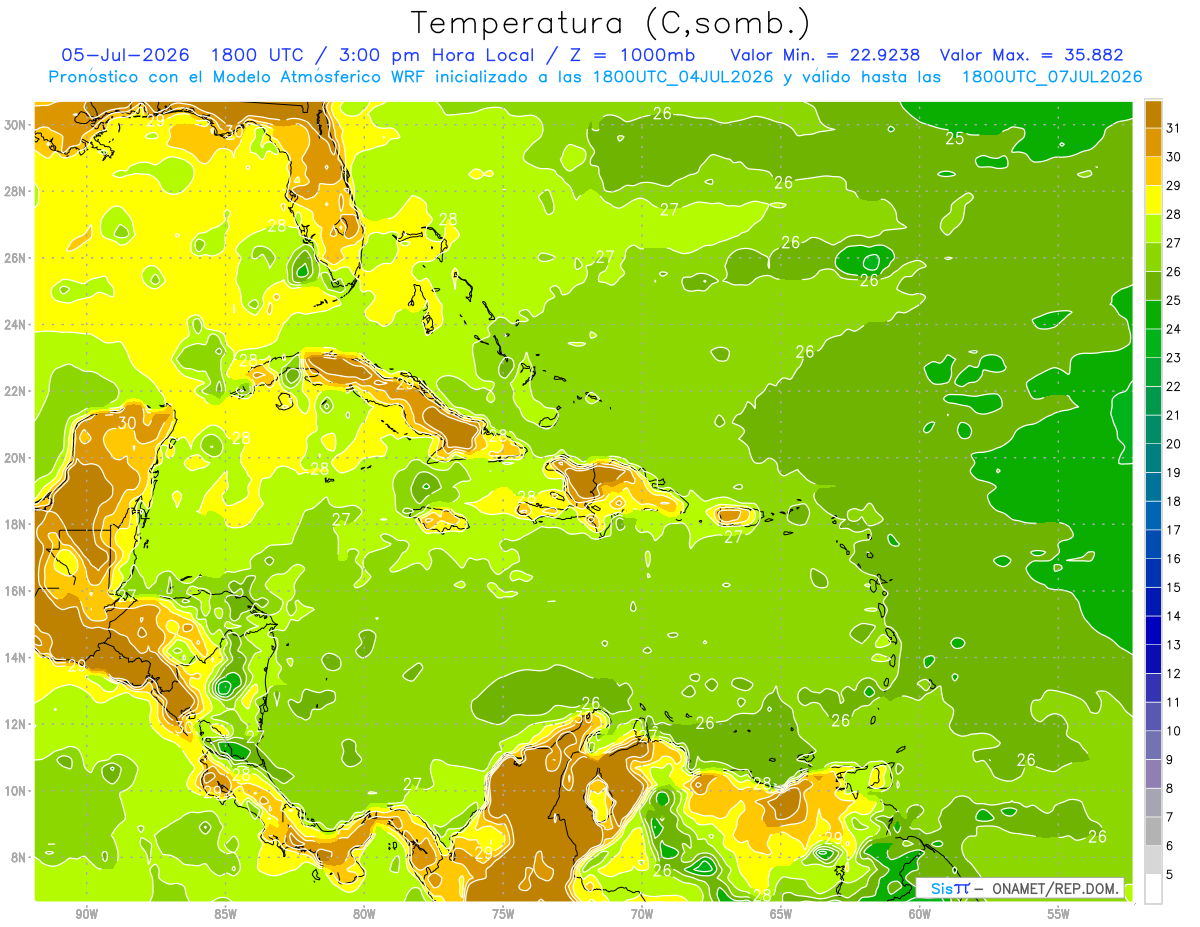1200x927 pixels.
Task: Click the "8N" latitude axis label
Action: tap(19, 857)
